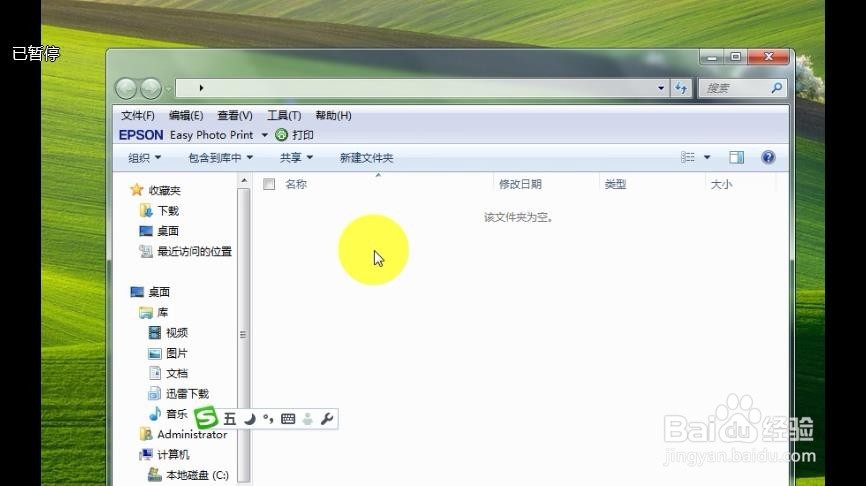Click the Recent Places icon
Screen dimensions: 866x486
point(146,251)
